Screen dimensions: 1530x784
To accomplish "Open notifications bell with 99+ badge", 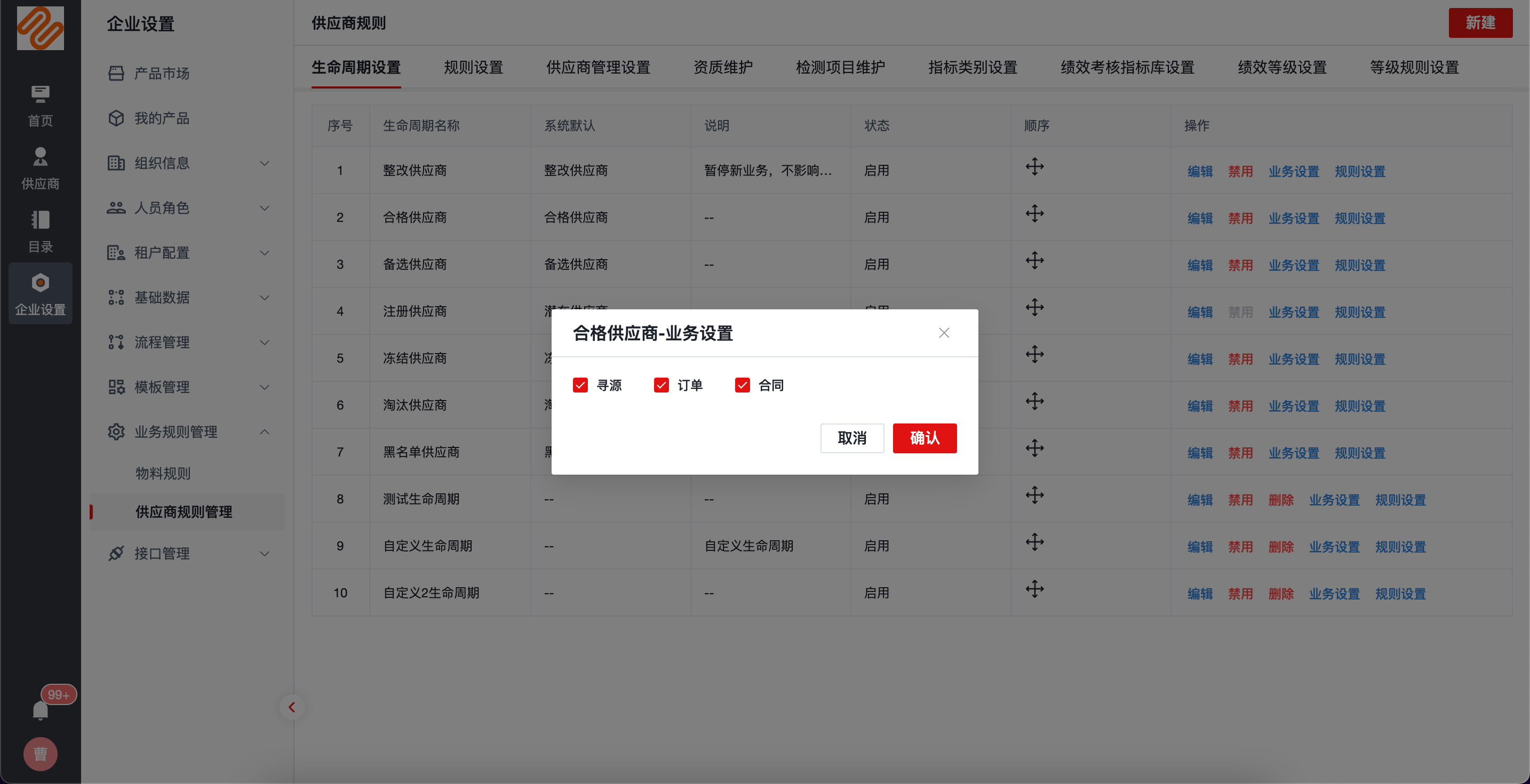I will [x=41, y=710].
